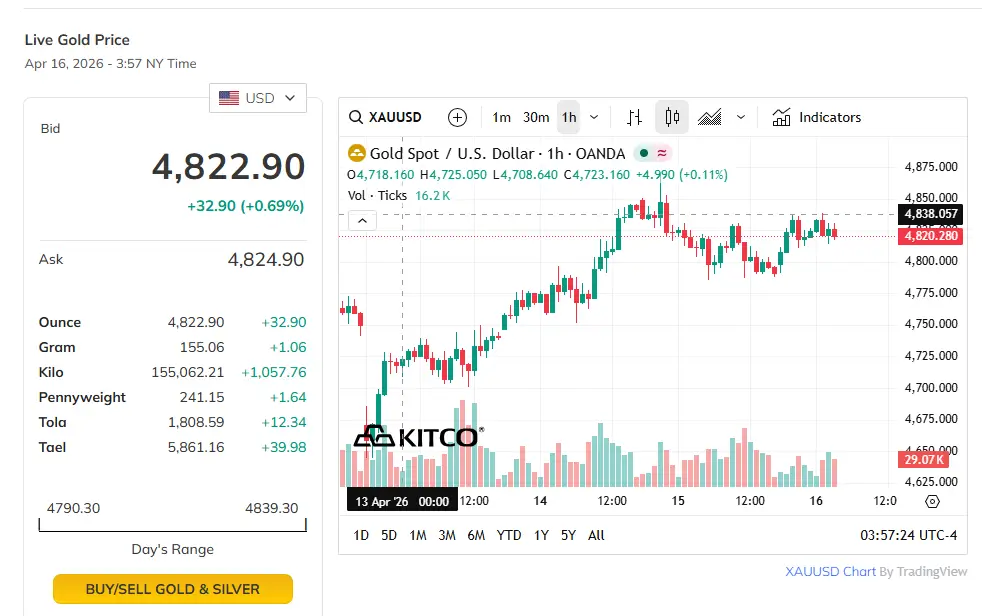Select the Area chart style icon

click(x=710, y=118)
